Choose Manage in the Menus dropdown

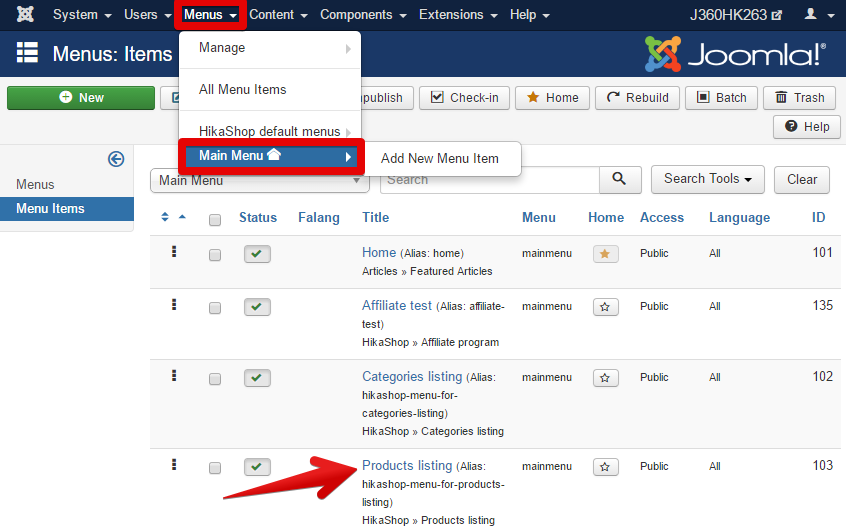tap(269, 48)
